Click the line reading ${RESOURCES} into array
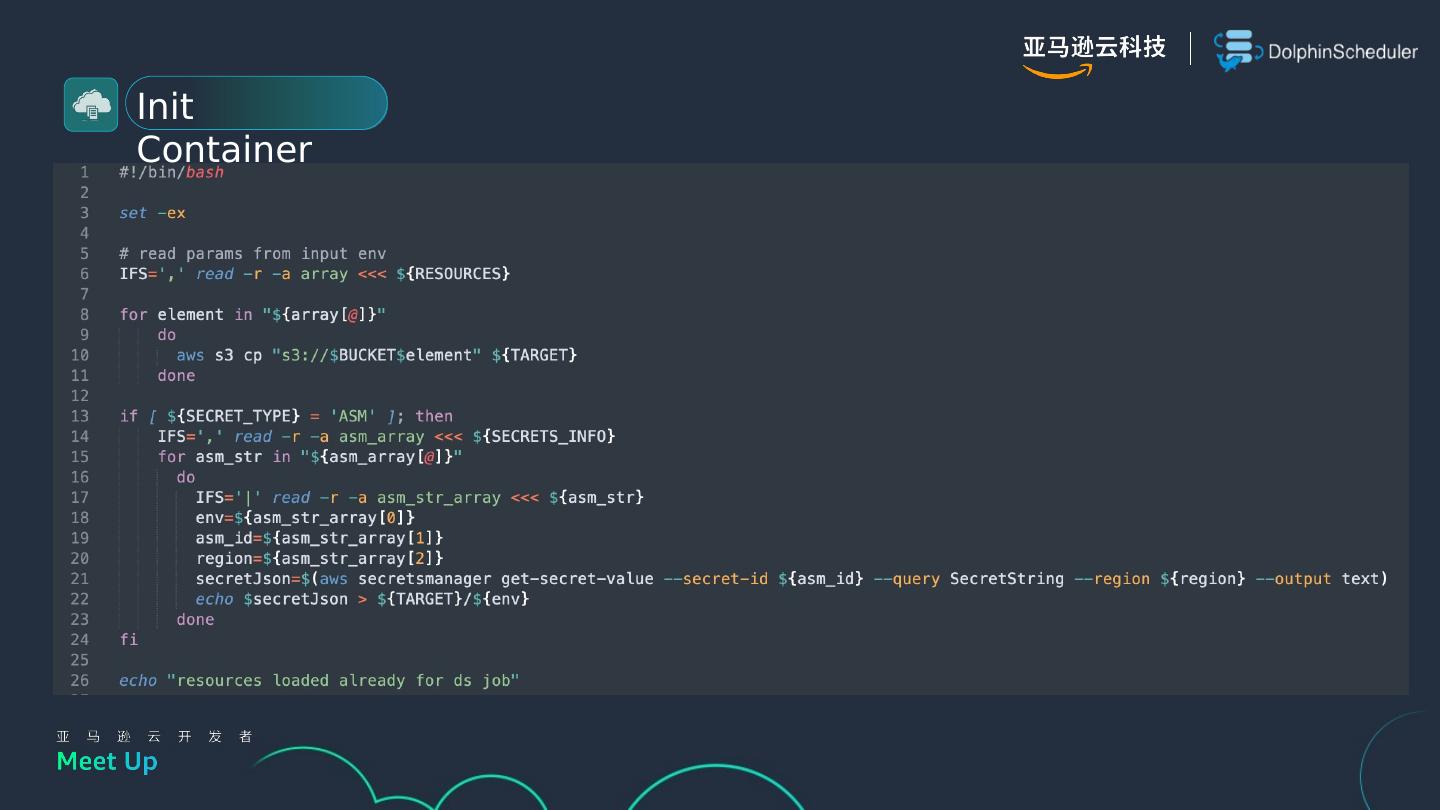 pos(314,274)
